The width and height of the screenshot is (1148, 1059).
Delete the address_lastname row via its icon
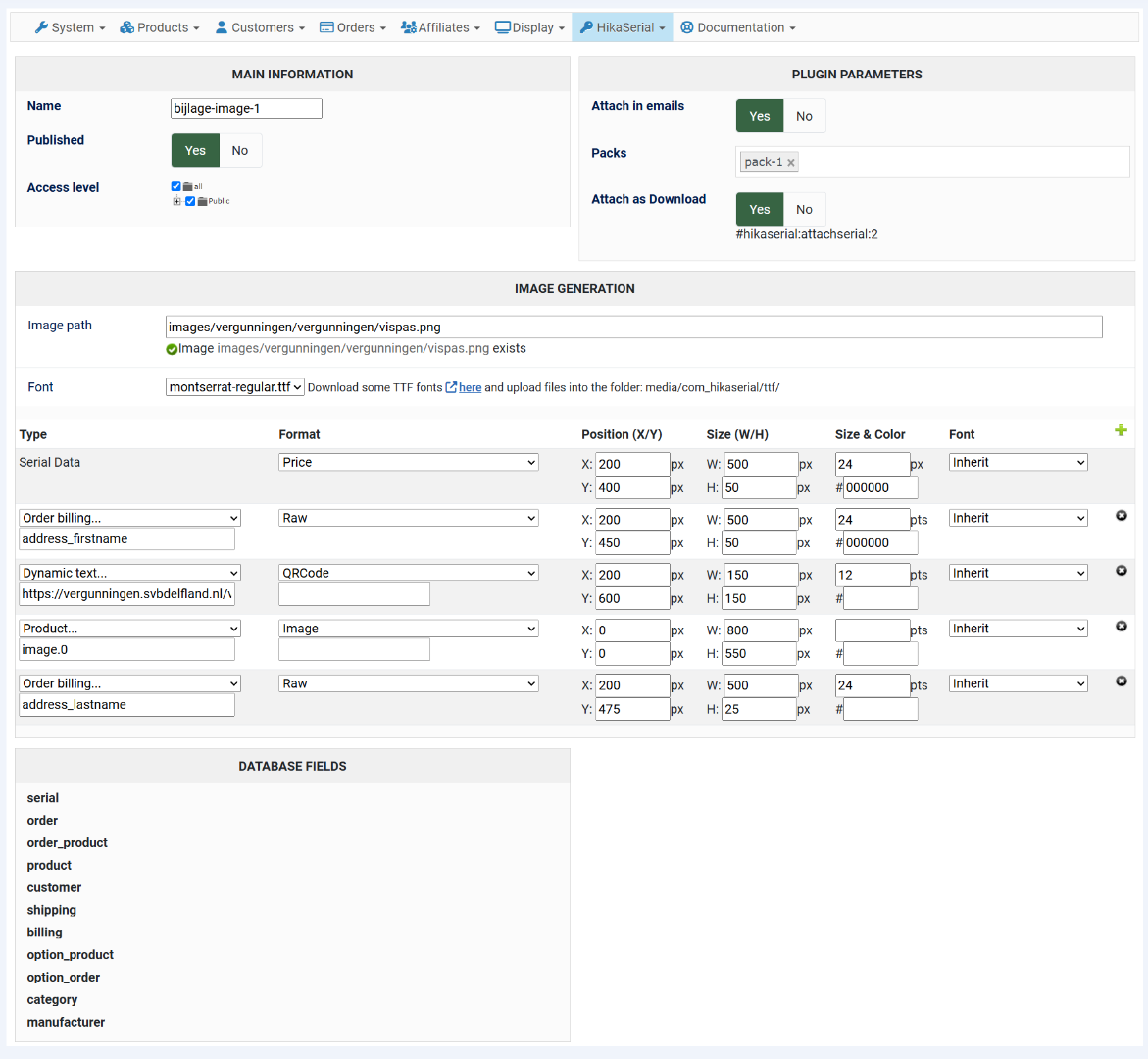(x=1122, y=681)
